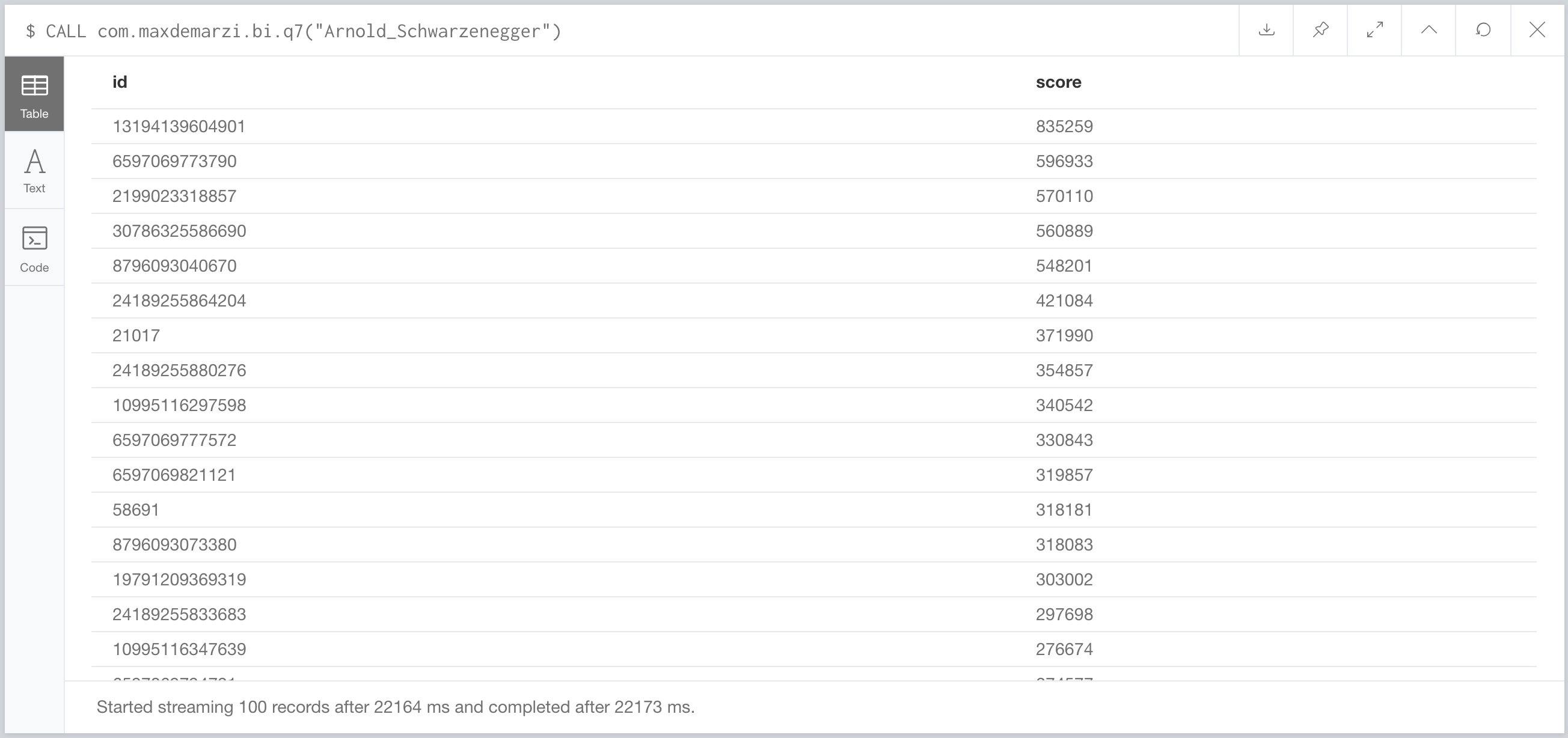Click id cell 8796093073380
Viewport: 1568px width, 738px height.
pyautogui.click(x=174, y=544)
